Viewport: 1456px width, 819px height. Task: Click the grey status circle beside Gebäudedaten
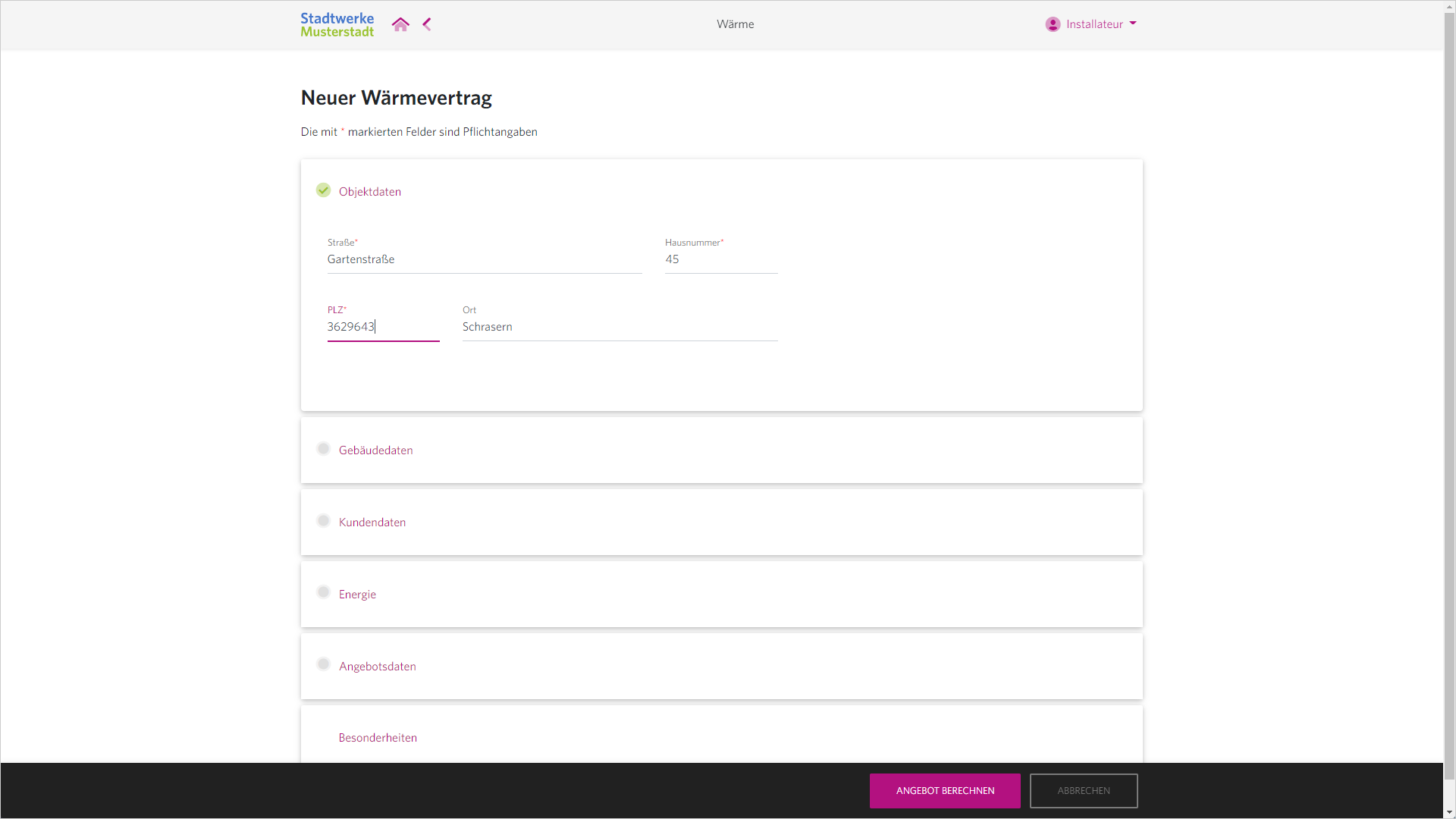coord(324,449)
